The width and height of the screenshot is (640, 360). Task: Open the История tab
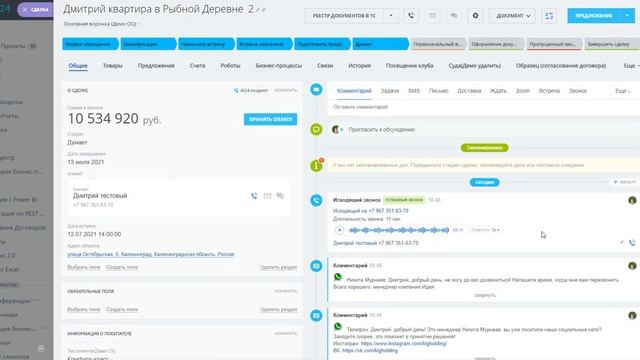point(359,66)
